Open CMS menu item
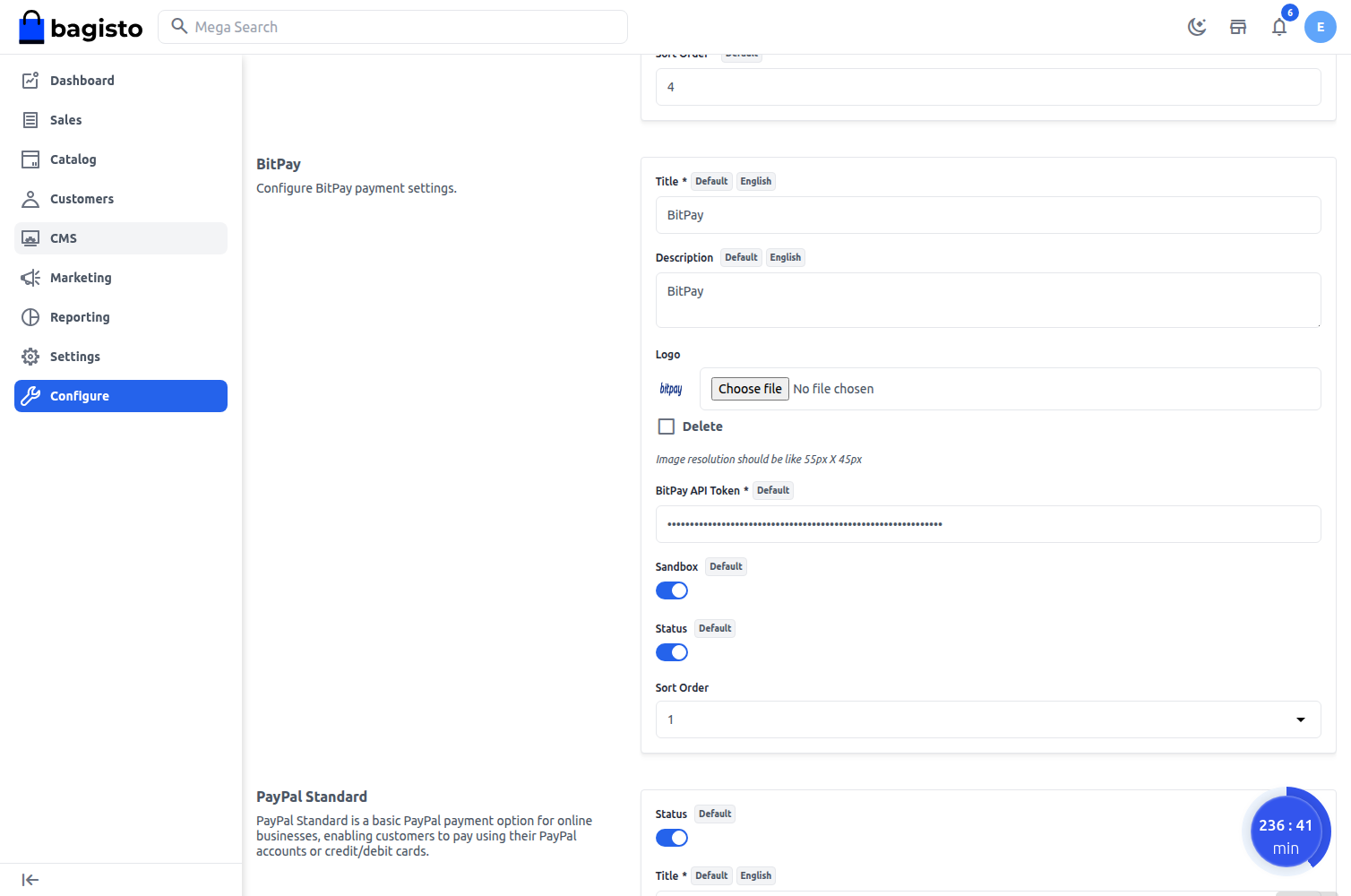The image size is (1351, 896). click(121, 238)
